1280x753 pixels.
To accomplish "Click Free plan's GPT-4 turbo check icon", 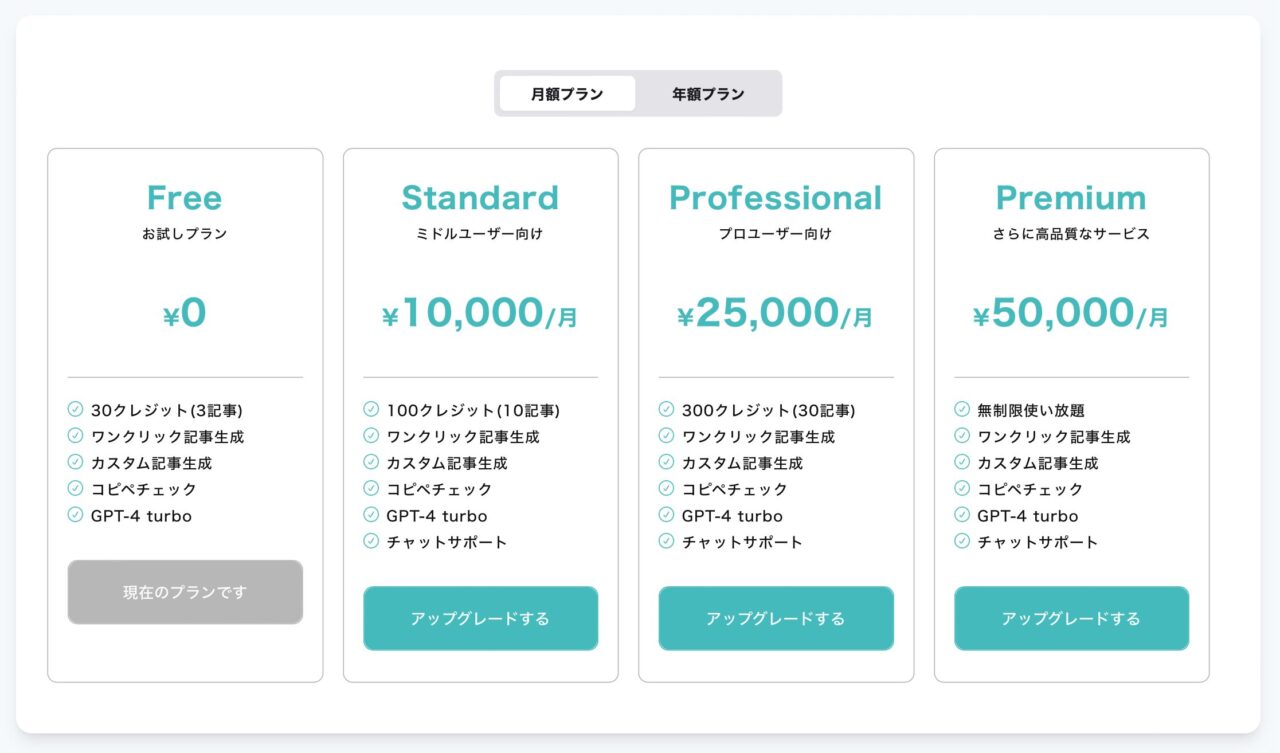I will (x=75, y=515).
